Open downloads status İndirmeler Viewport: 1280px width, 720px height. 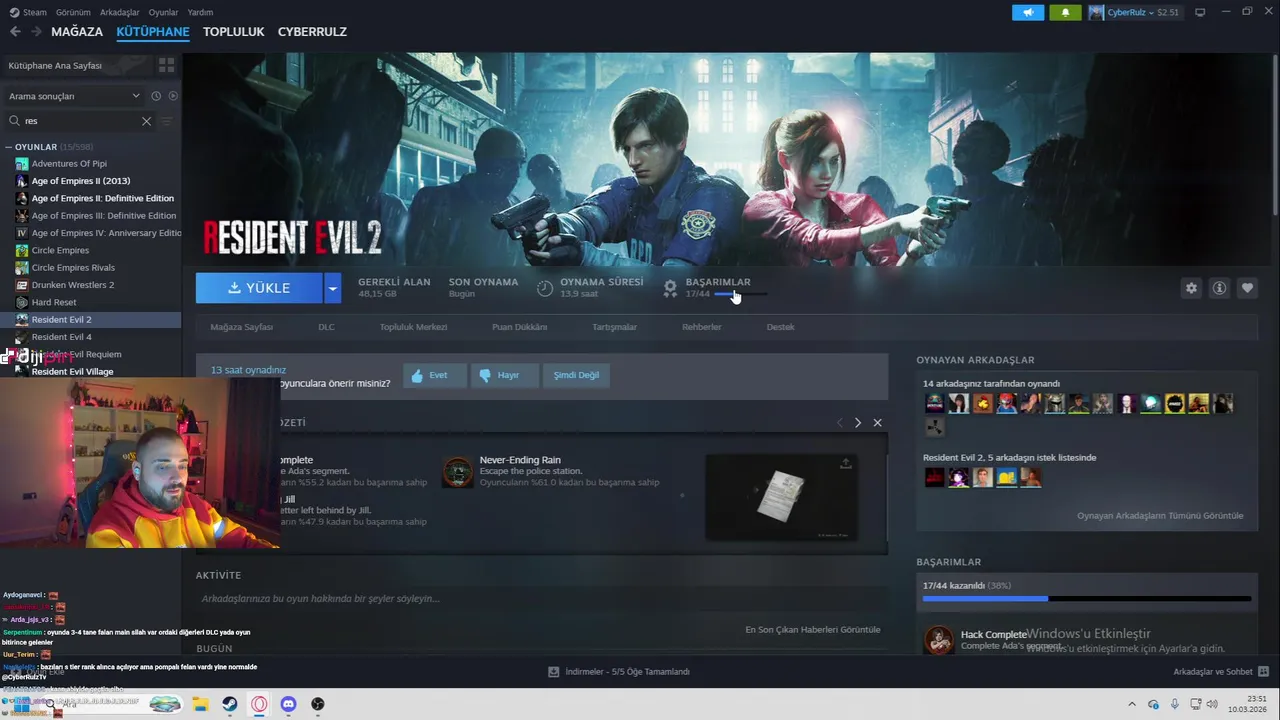click(619, 672)
